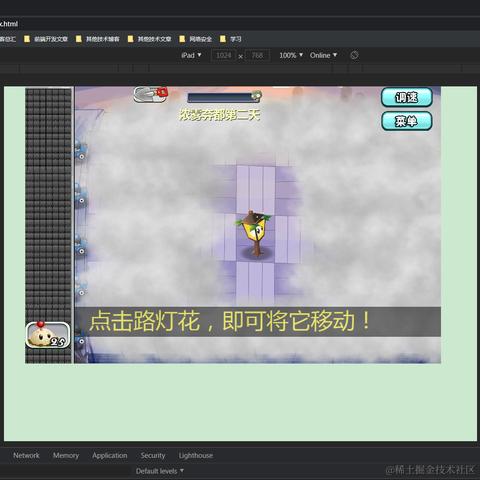The height and width of the screenshot is (480, 480).
Task: Switch to the Application tab
Action: 110,455
